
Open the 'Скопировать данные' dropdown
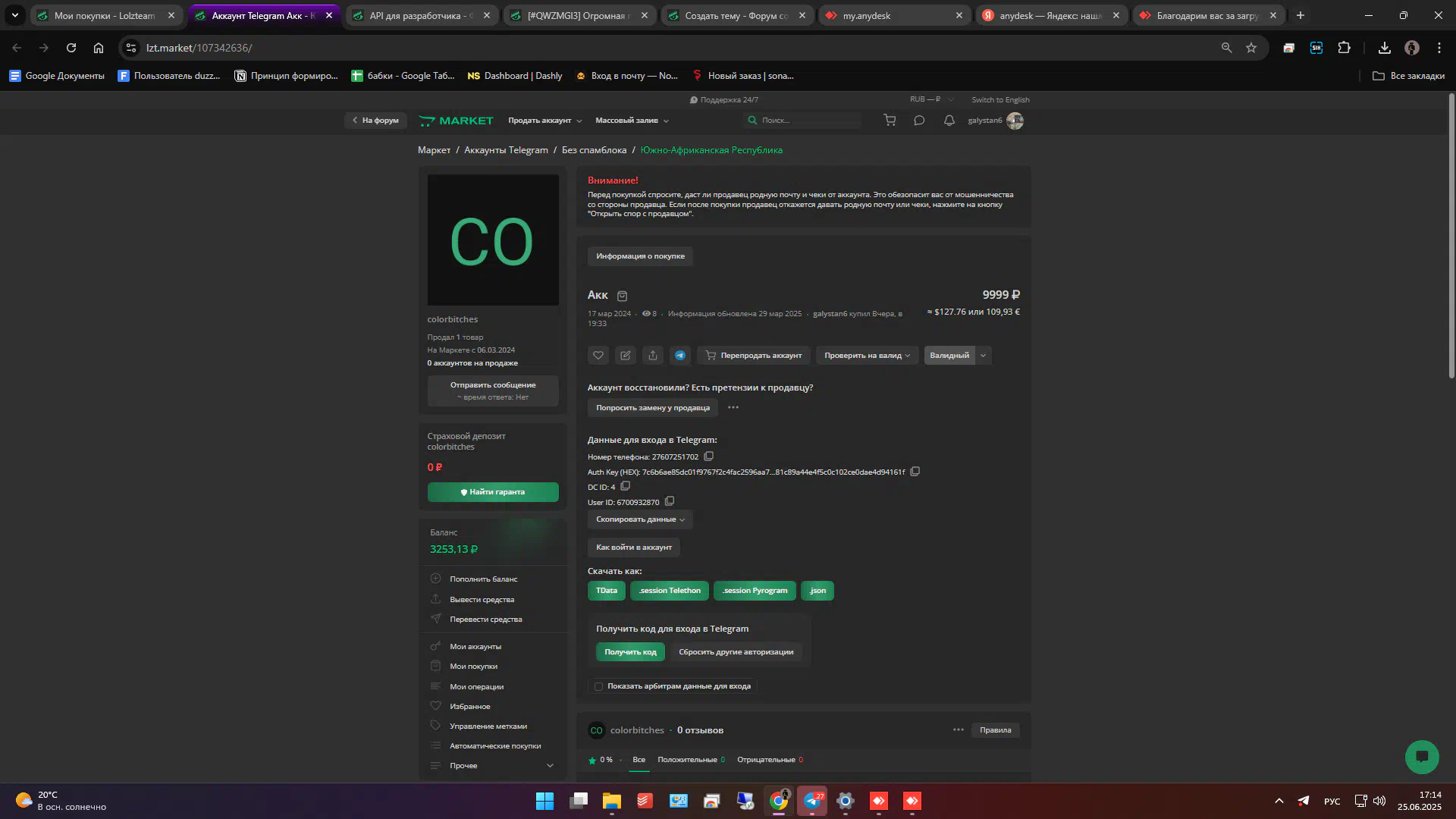(x=640, y=519)
